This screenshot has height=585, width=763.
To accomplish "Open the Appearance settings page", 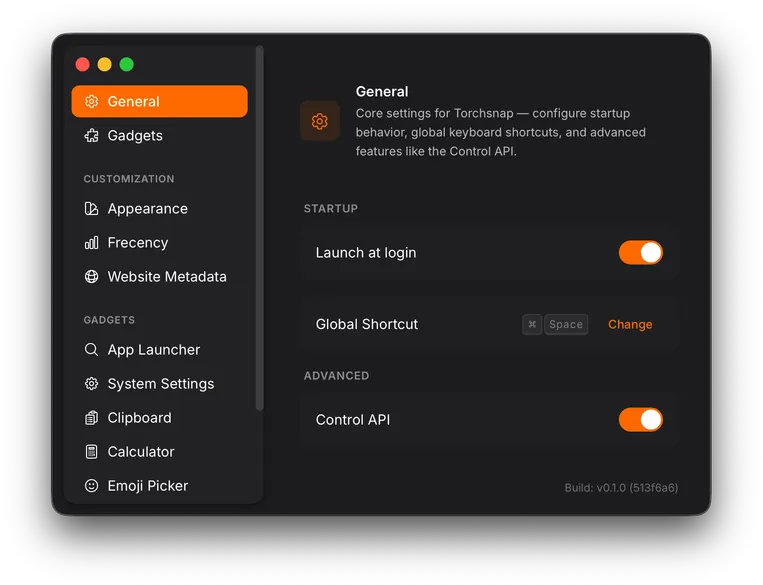I will [x=160, y=208].
